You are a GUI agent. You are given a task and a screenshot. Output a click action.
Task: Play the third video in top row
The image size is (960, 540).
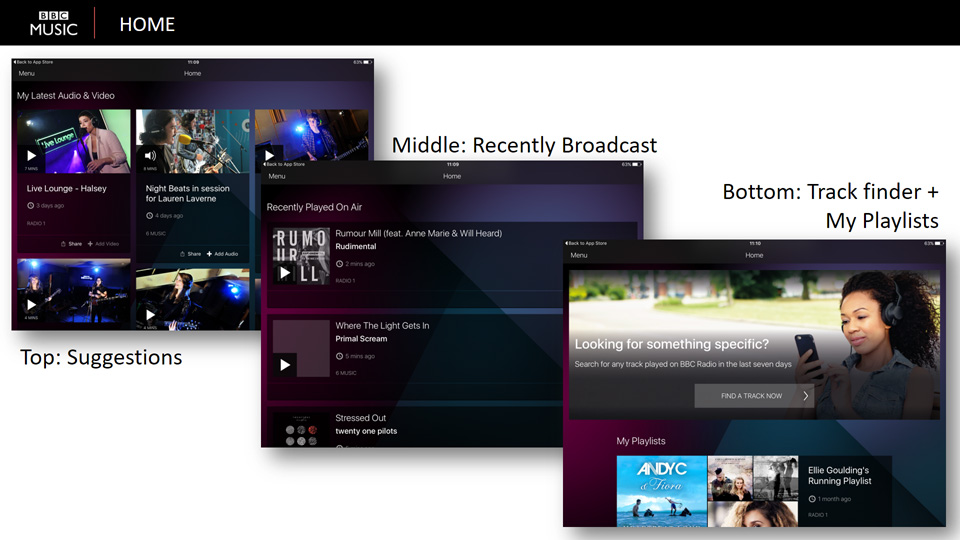(x=269, y=156)
